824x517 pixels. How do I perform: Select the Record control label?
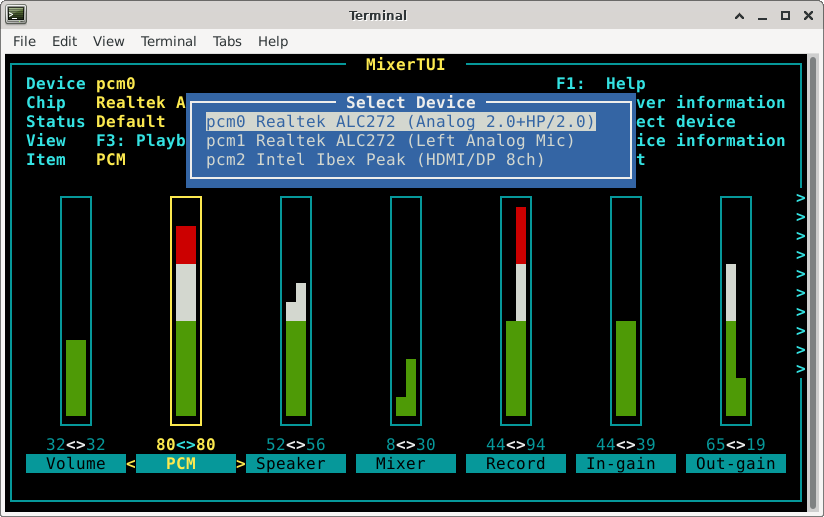point(516,464)
